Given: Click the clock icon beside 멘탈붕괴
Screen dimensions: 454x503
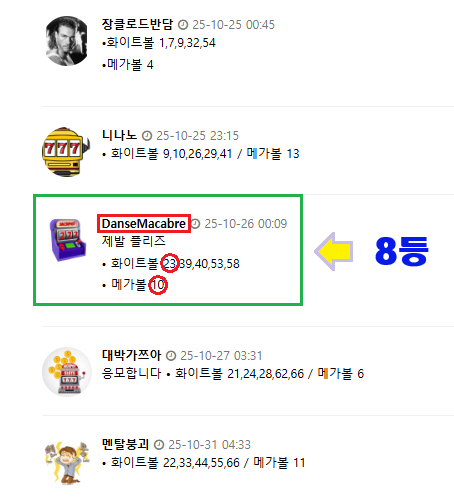Looking at the screenshot, I should pyautogui.click(x=159, y=445).
